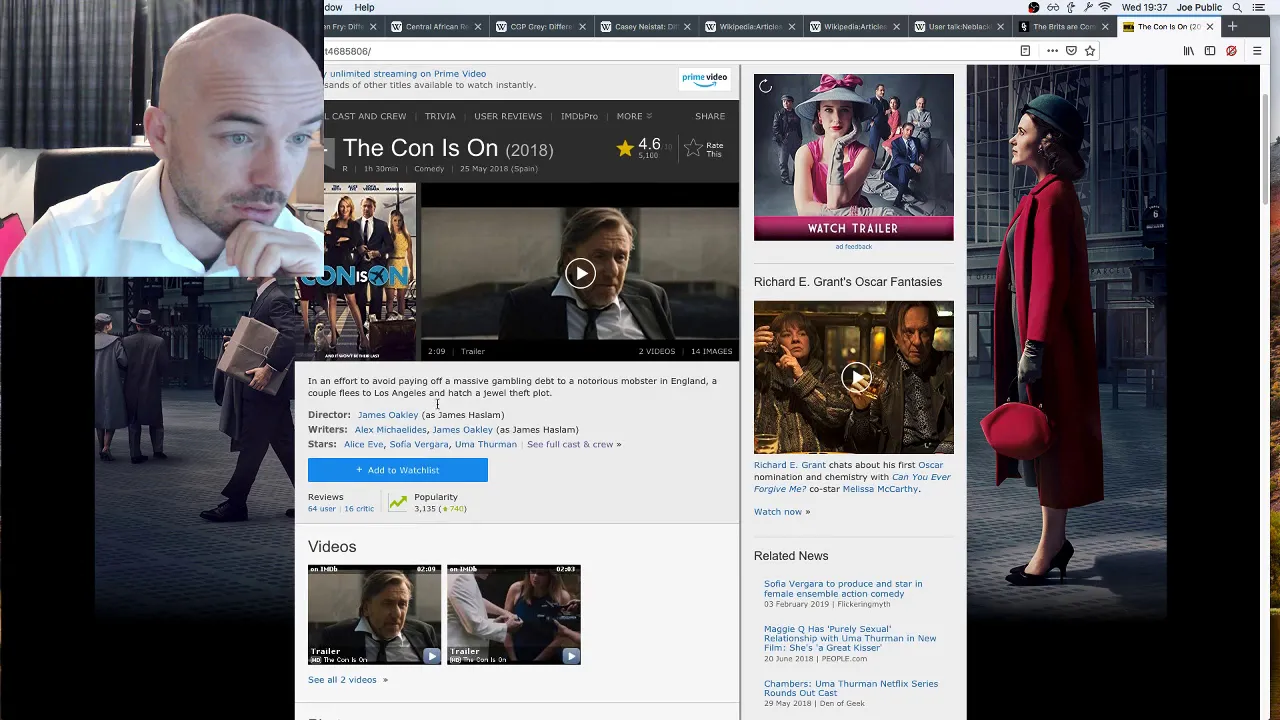Open Uma Thurman's page
The width and height of the screenshot is (1280, 720).
pyautogui.click(x=486, y=444)
